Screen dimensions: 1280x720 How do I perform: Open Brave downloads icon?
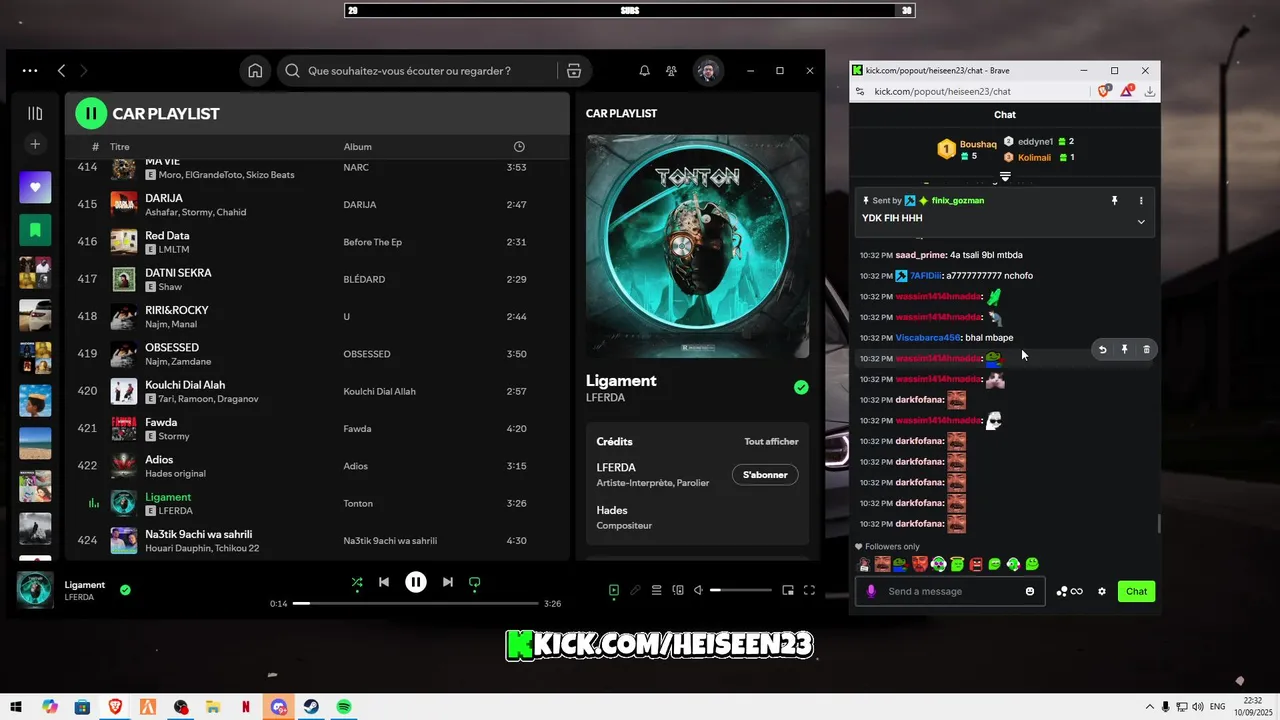[1150, 91]
